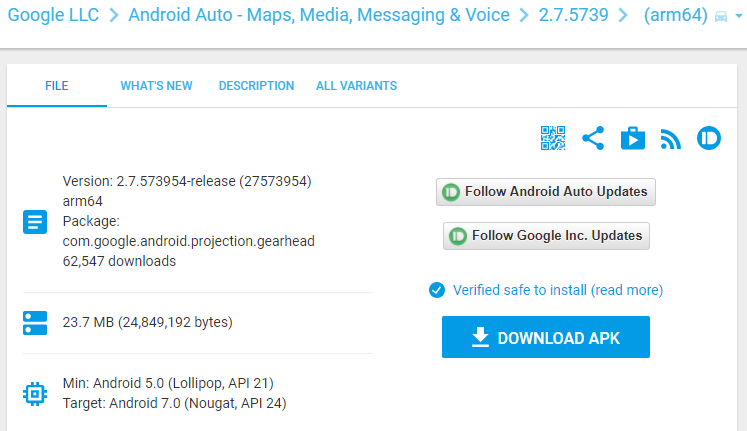Click the file document icon beside Version
This screenshot has height=431, width=747.
point(35,222)
